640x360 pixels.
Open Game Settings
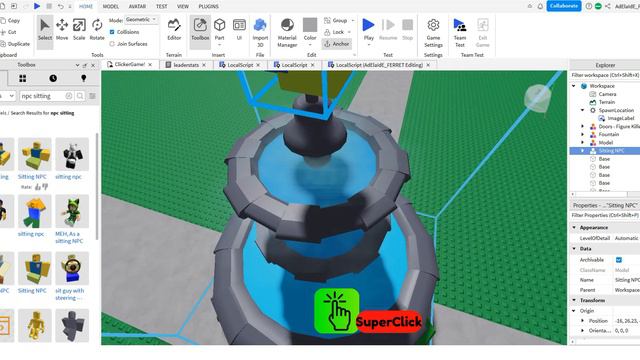click(433, 33)
